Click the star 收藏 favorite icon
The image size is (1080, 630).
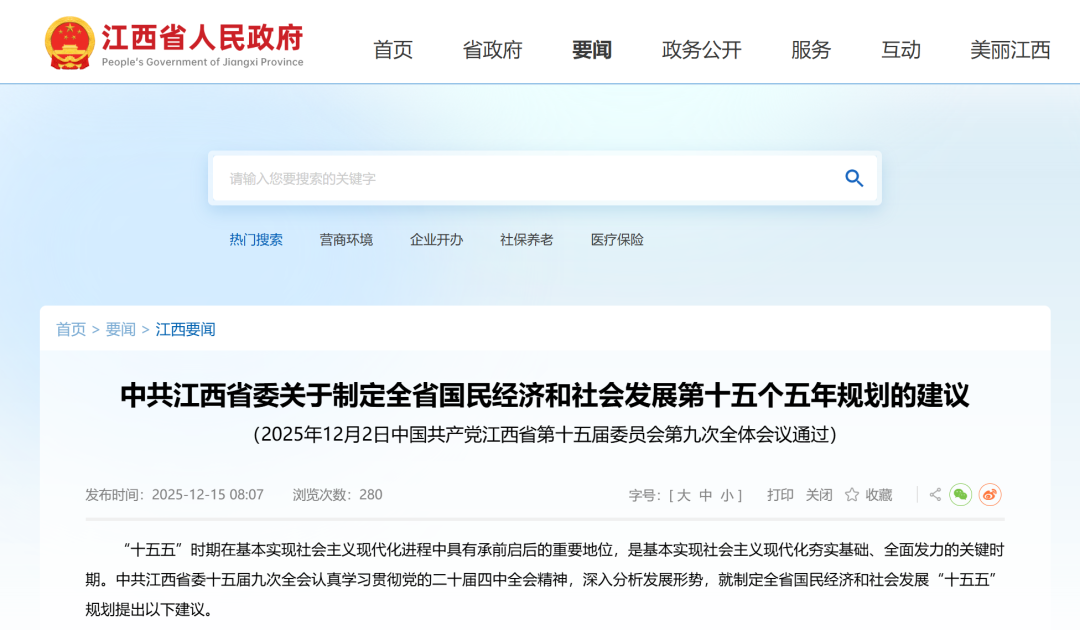pyautogui.click(x=852, y=494)
